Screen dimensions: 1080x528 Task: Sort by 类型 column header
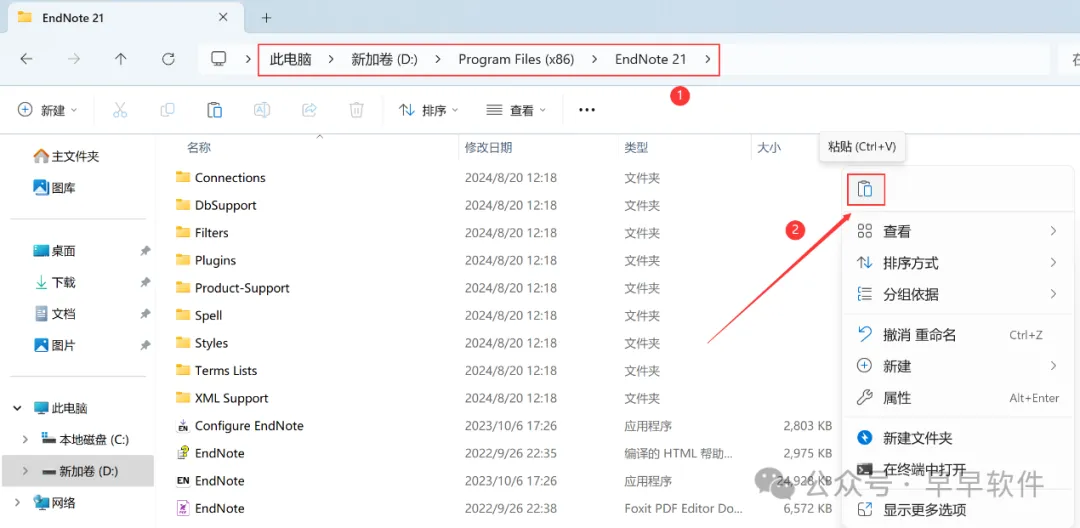point(636,147)
